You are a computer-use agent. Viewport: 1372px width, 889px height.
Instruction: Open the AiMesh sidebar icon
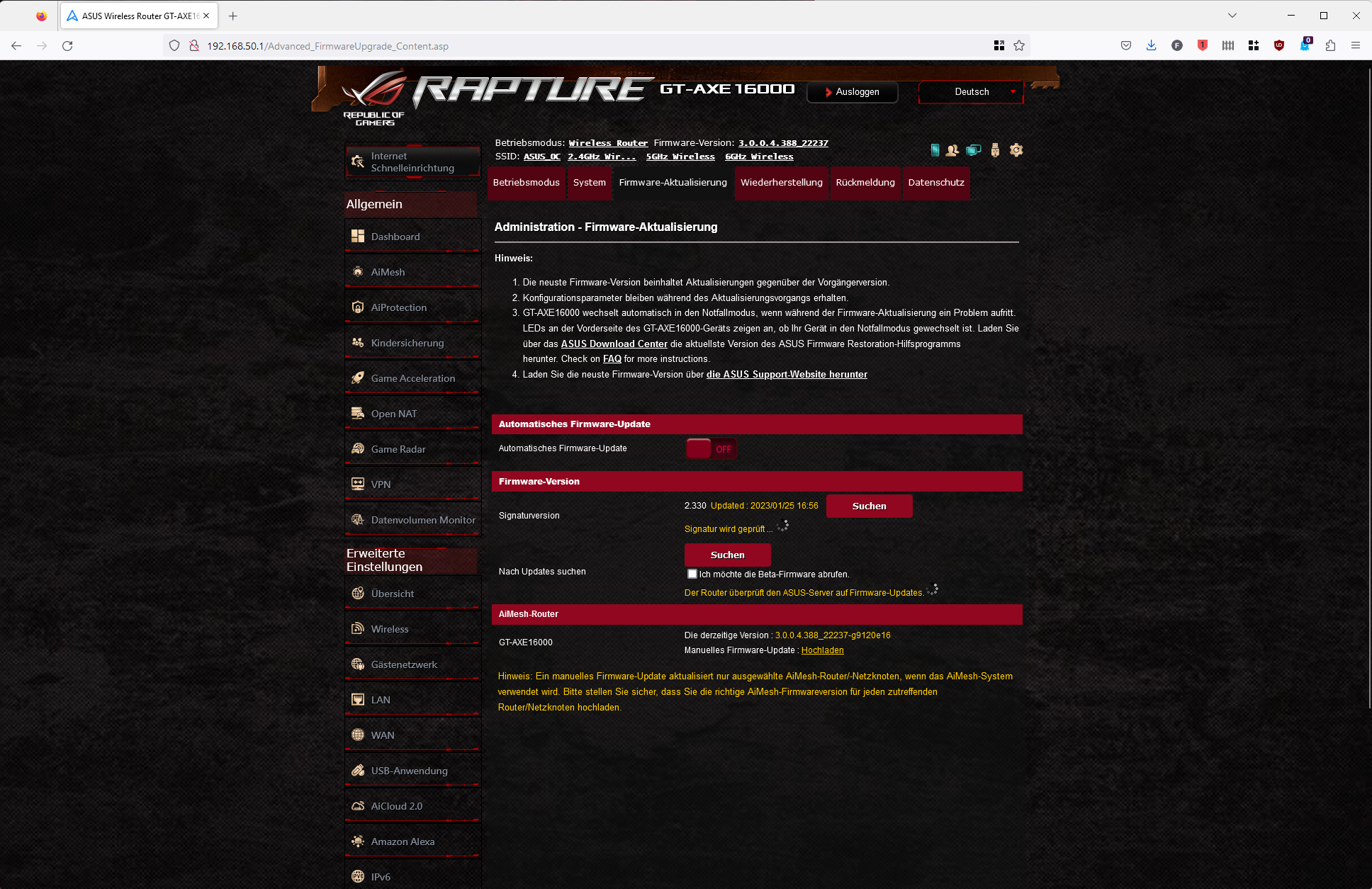pyautogui.click(x=358, y=272)
